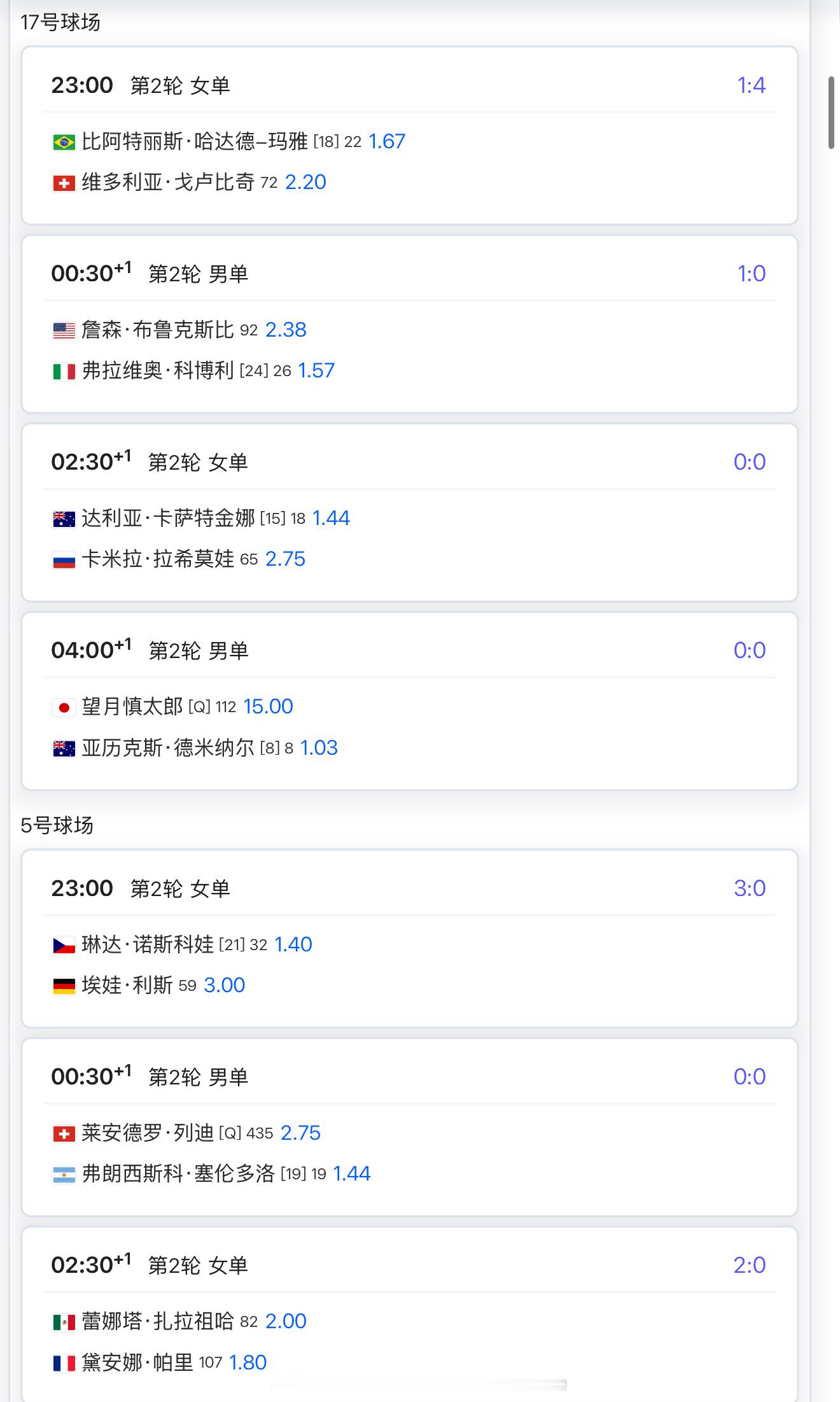Click the 3:0 score on 5号球场
Screen dimensions: 840x1402
(x=750, y=888)
